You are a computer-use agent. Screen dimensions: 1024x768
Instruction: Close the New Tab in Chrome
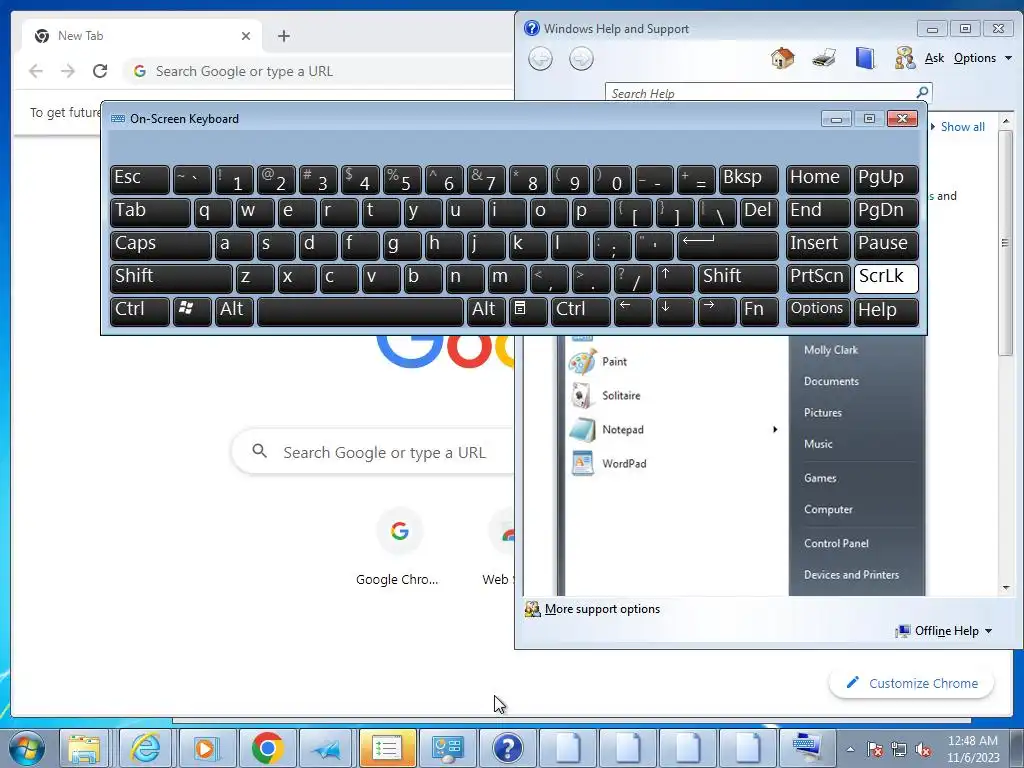point(246,36)
